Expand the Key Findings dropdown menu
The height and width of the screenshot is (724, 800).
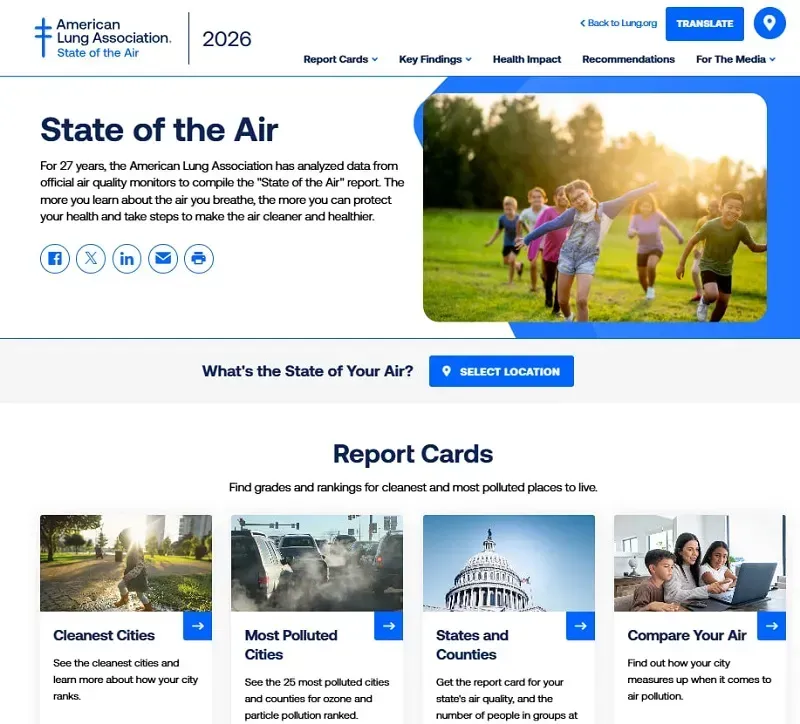pos(435,59)
